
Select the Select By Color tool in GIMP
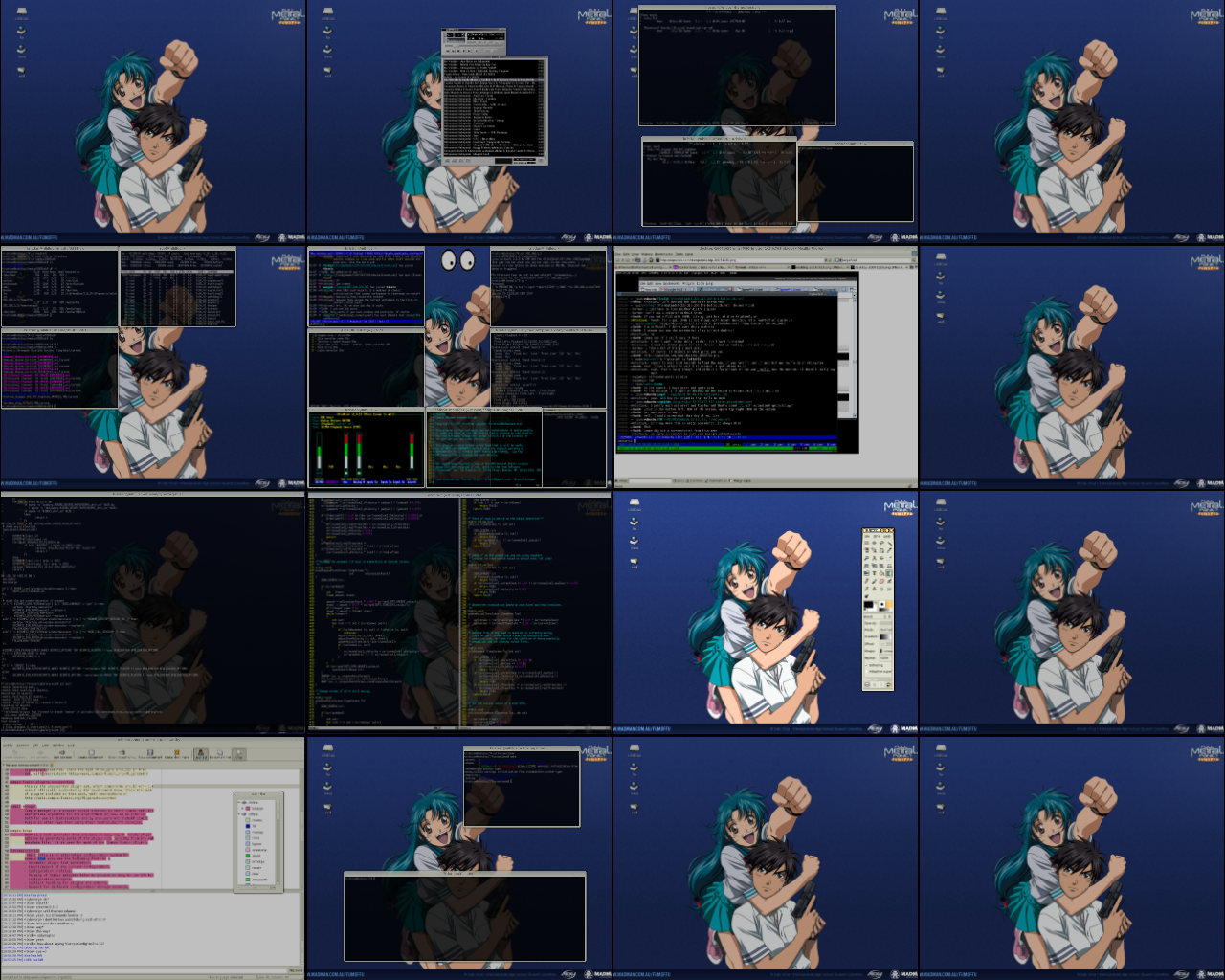click(x=866, y=550)
